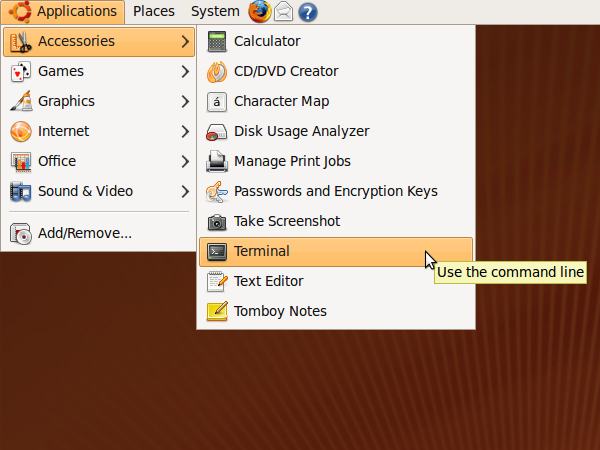The image size is (600, 450).
Task: Open the Text Editor entry
Action: click(x=336, y=281)
